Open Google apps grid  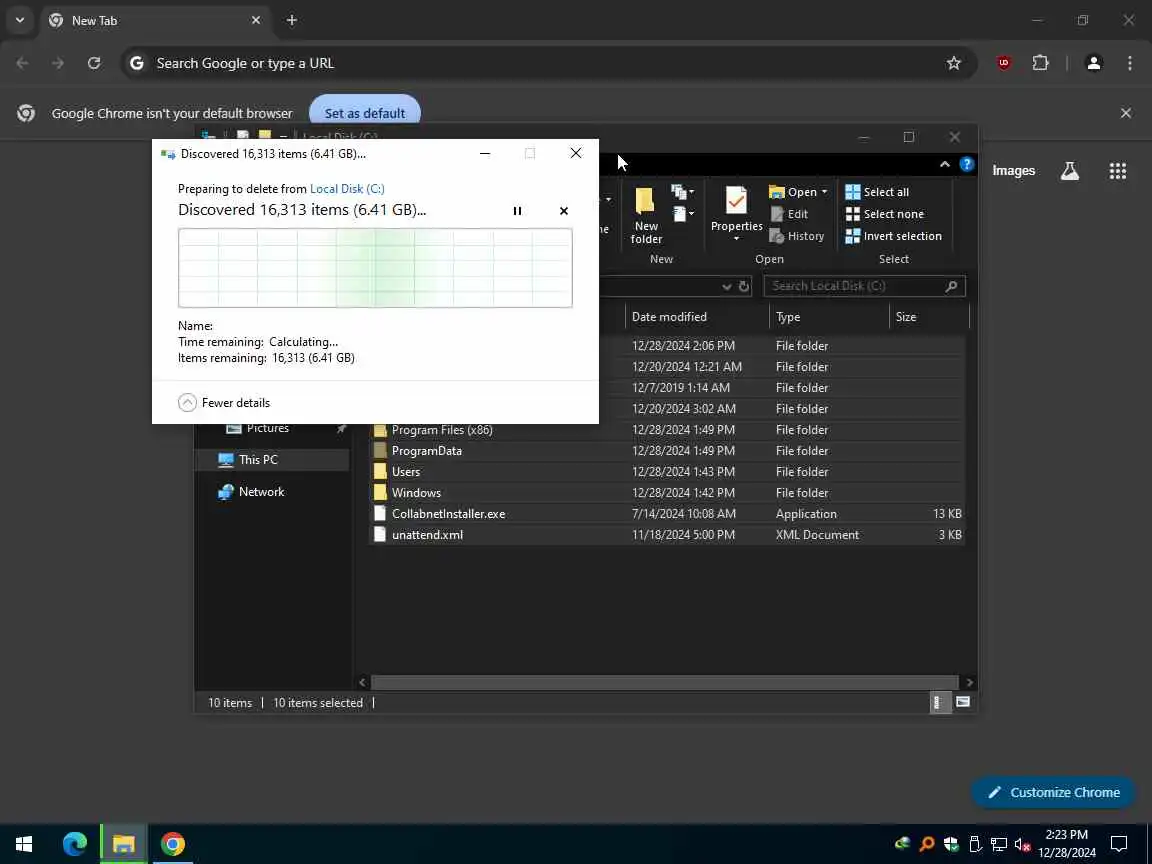(1117, 170)
